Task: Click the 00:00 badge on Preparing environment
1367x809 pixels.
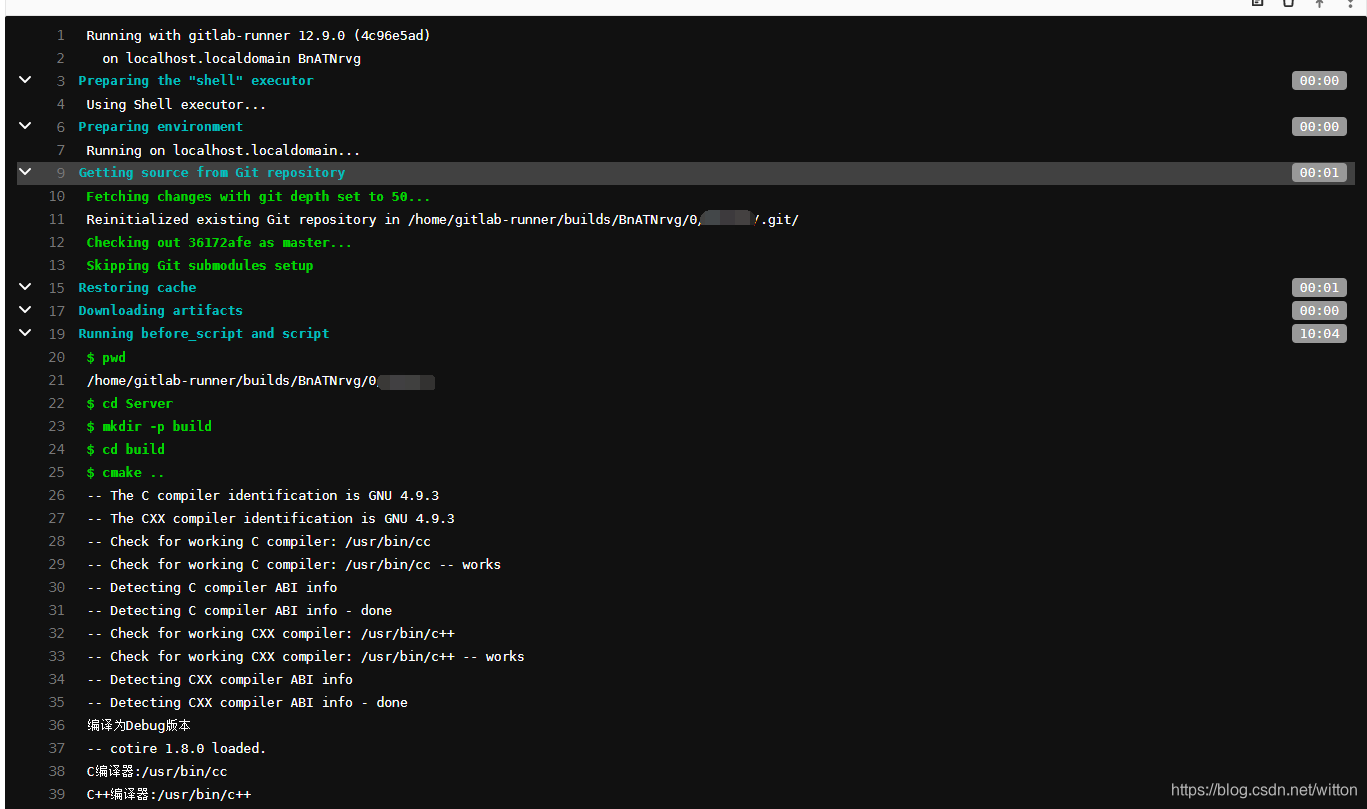Action: tap(1319, 127)
